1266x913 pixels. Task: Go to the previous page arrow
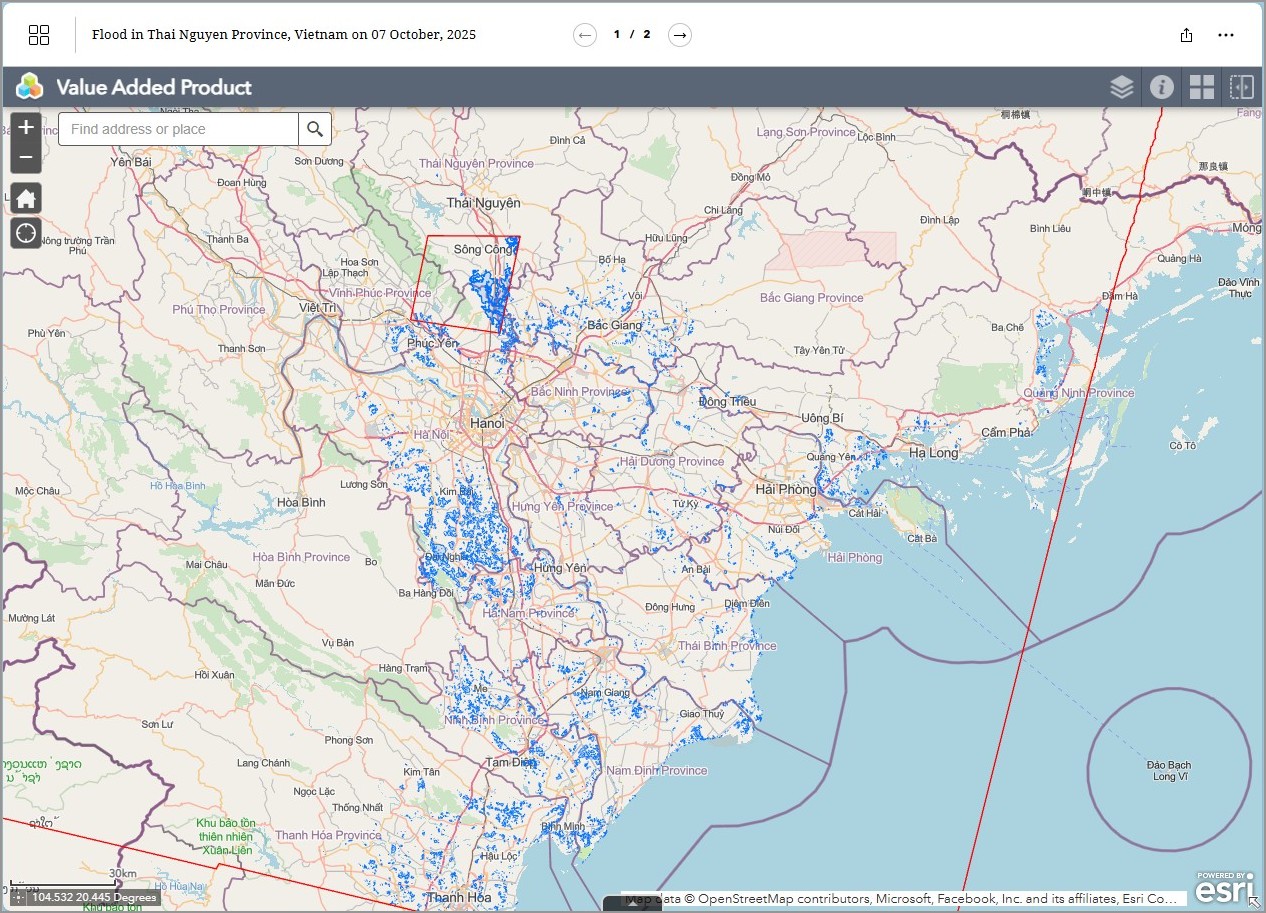(585, 35)
